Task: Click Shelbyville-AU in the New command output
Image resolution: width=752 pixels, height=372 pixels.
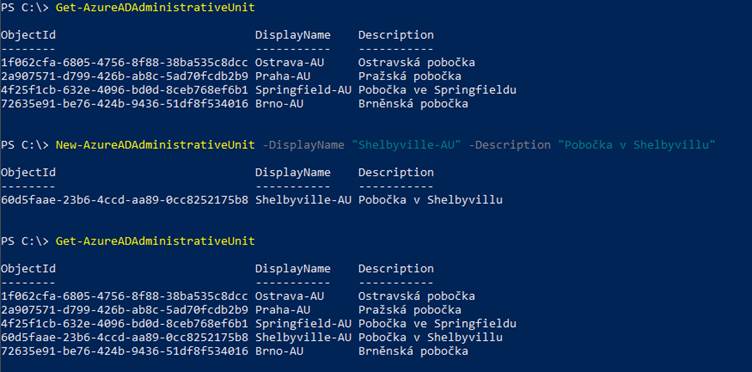Action: 303,200
